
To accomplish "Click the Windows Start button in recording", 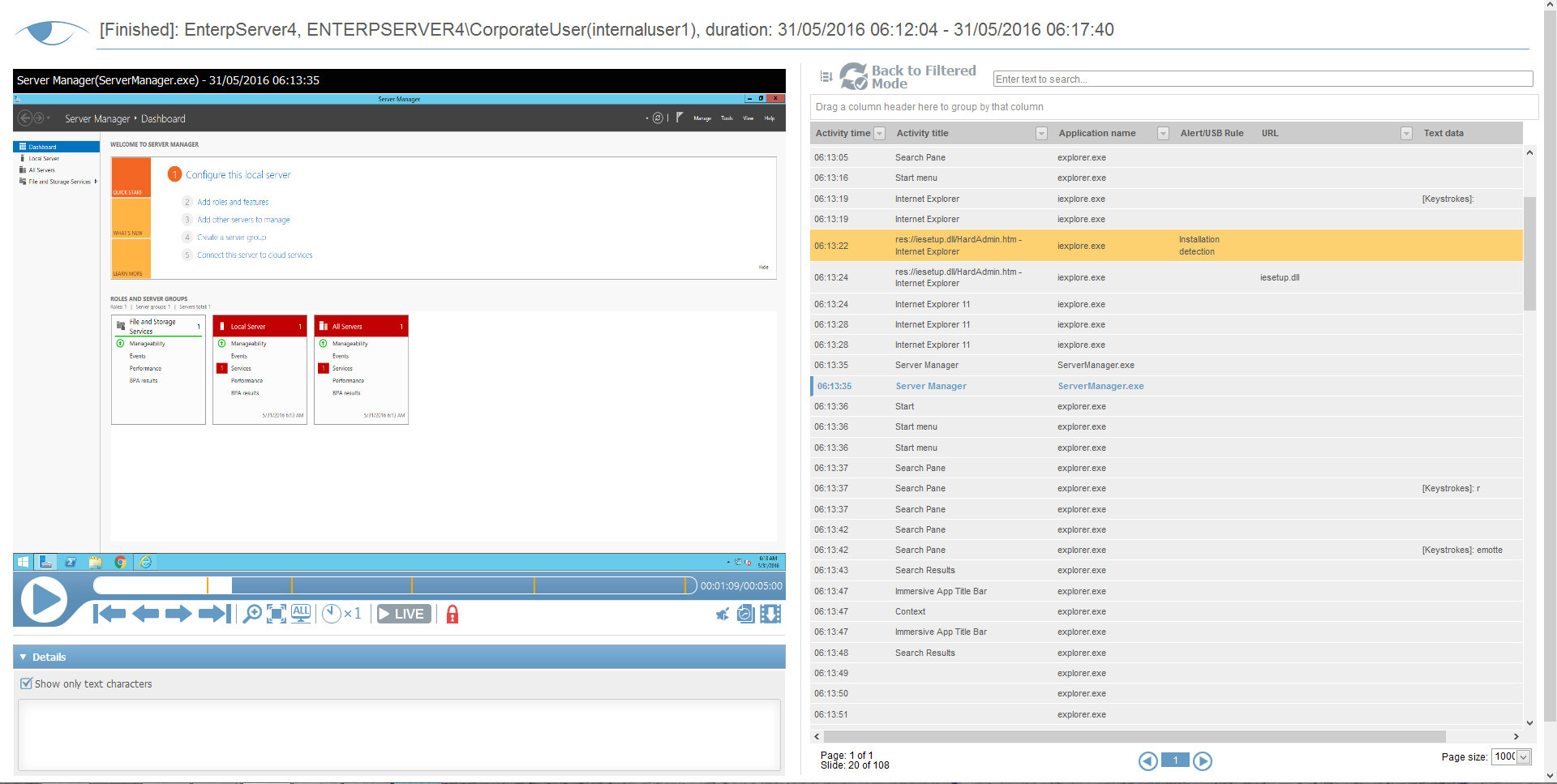I will 23,562.
